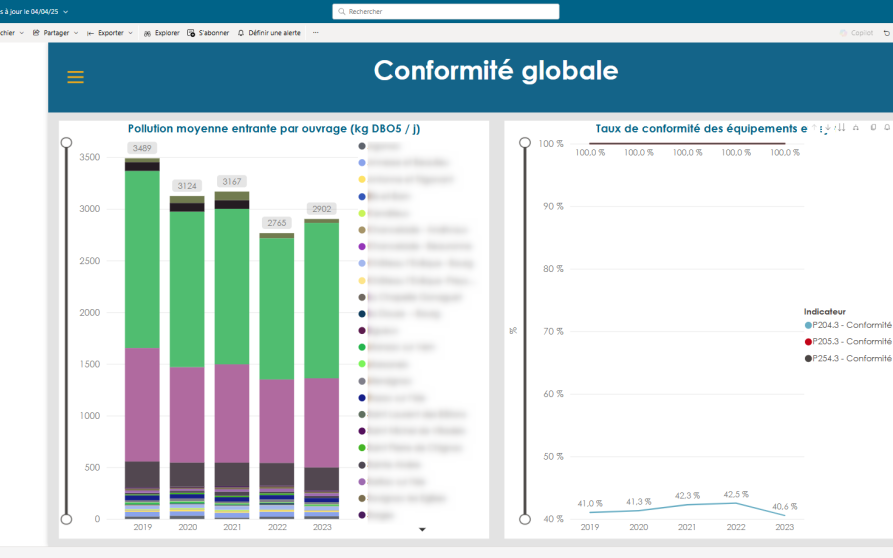This screenshot has height=558, width=893.
Task: Enable drill down mode arrow icon
Action: pos(828,128)
